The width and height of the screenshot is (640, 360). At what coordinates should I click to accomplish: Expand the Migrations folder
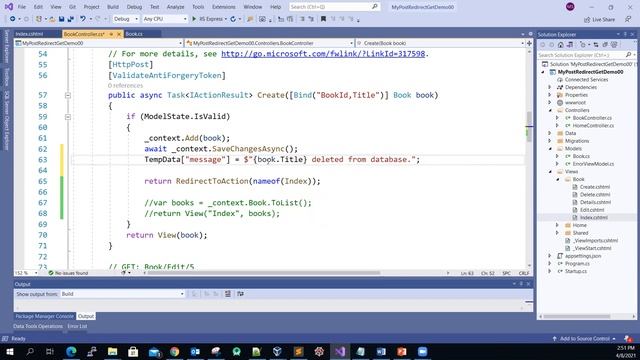coord(549,141)
